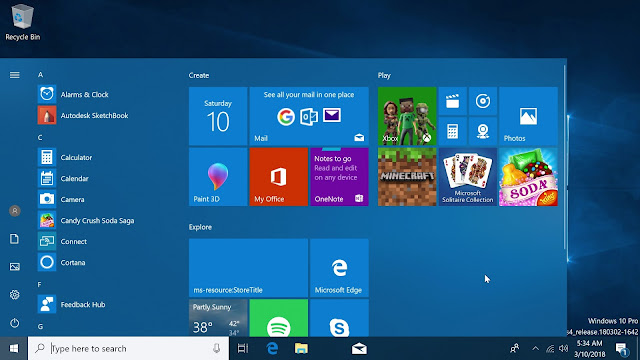
Task: Click the Start menu tiles scrollbar
Action: click(565, 157)
